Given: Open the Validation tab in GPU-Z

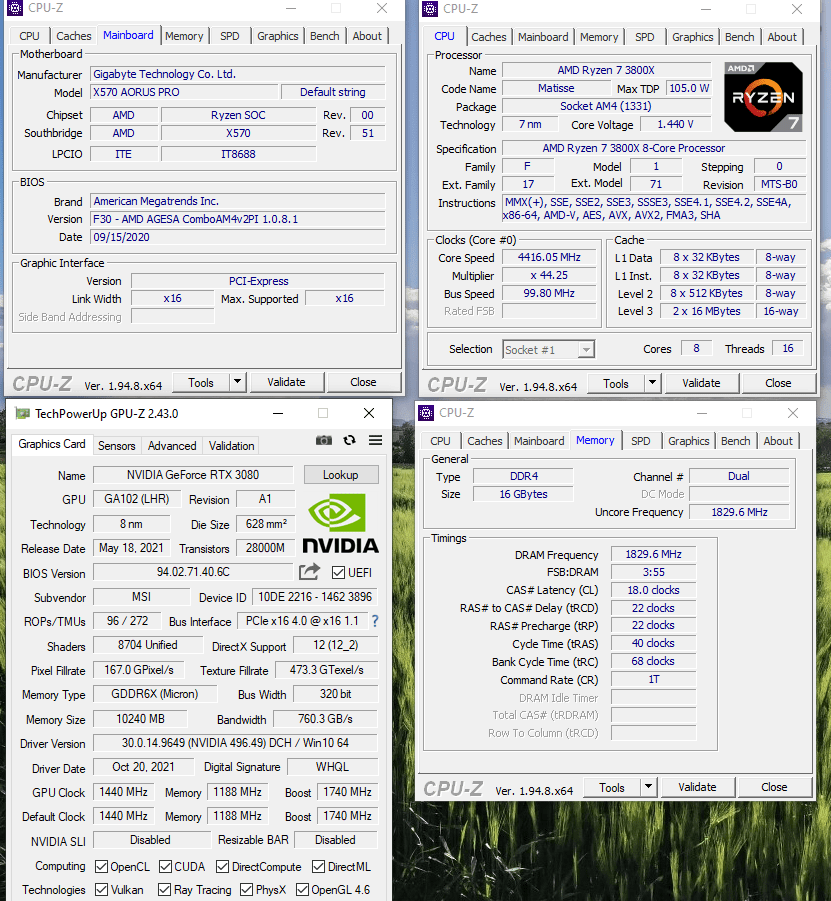Looking at the screenshot, I should 232,445.
